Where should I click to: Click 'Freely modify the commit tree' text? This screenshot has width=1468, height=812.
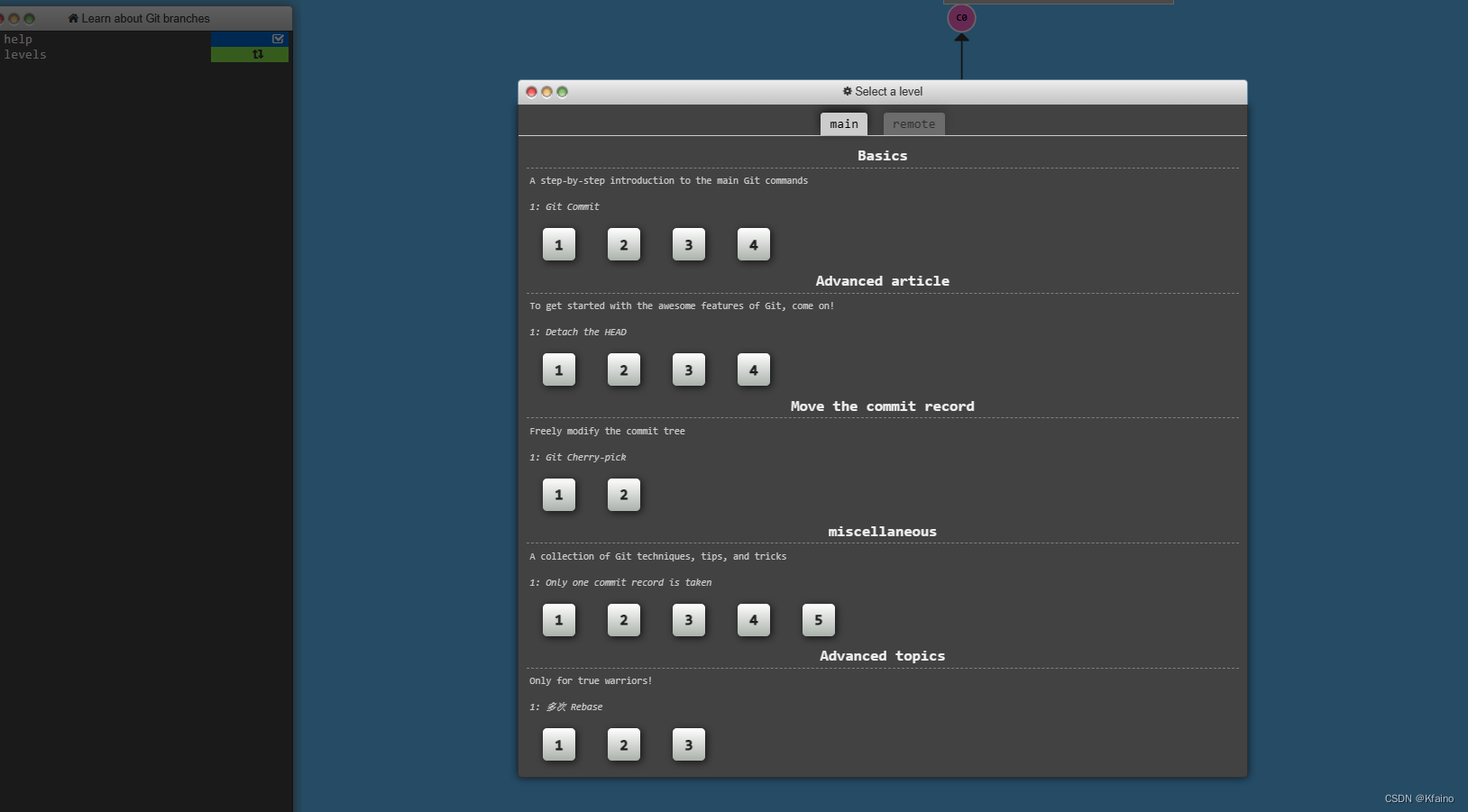tap(607, 431)
